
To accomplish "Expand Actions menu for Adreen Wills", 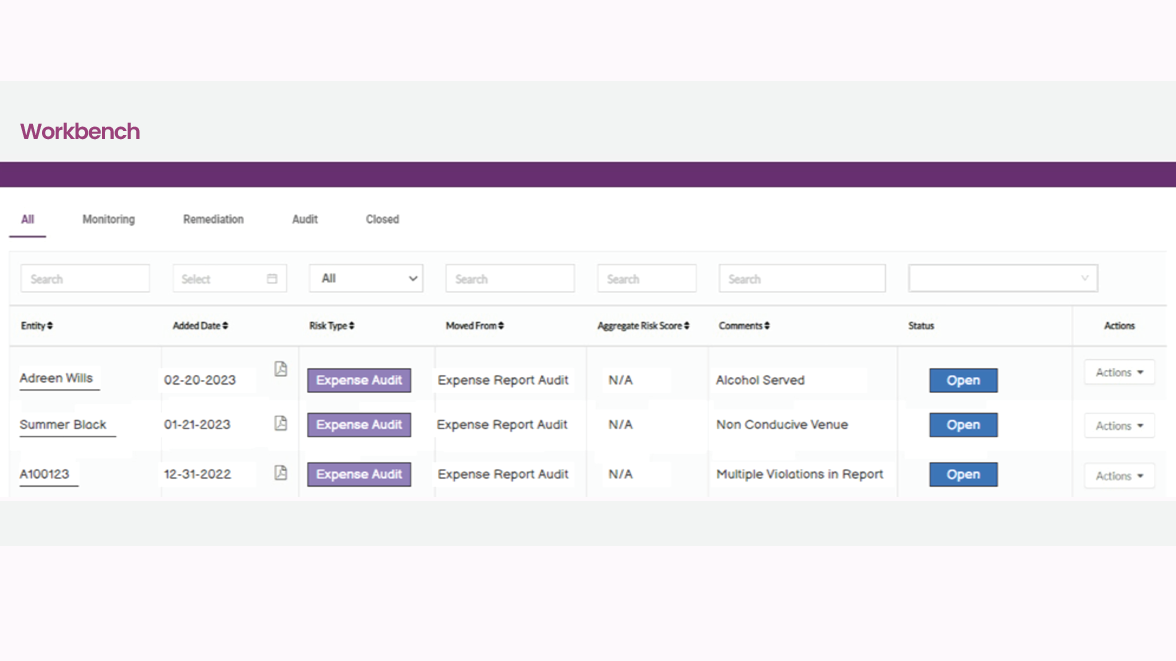I will [1119, 372].
